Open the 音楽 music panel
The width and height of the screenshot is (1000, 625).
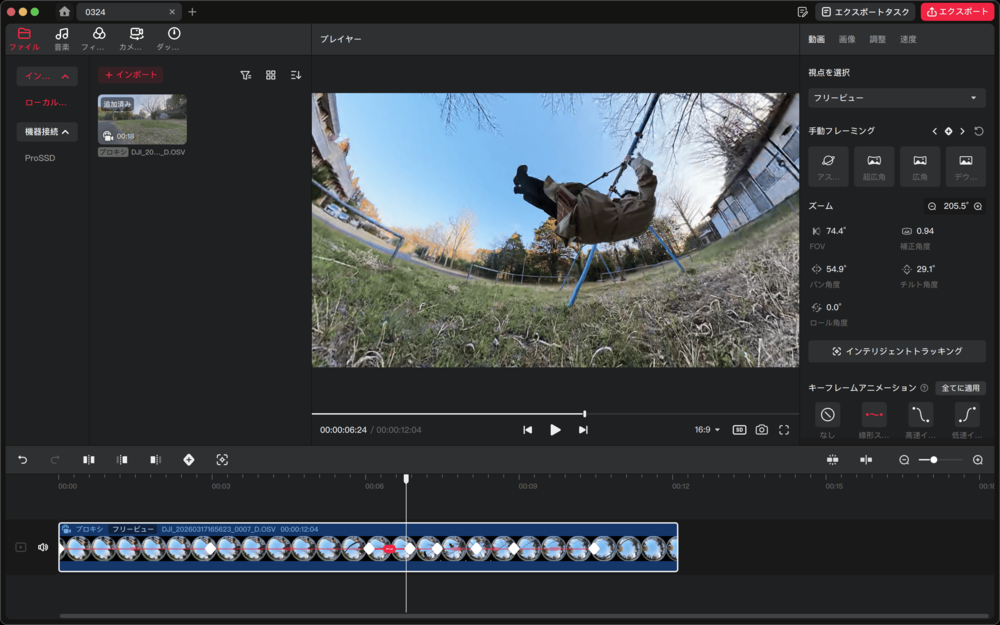[62, 38]
